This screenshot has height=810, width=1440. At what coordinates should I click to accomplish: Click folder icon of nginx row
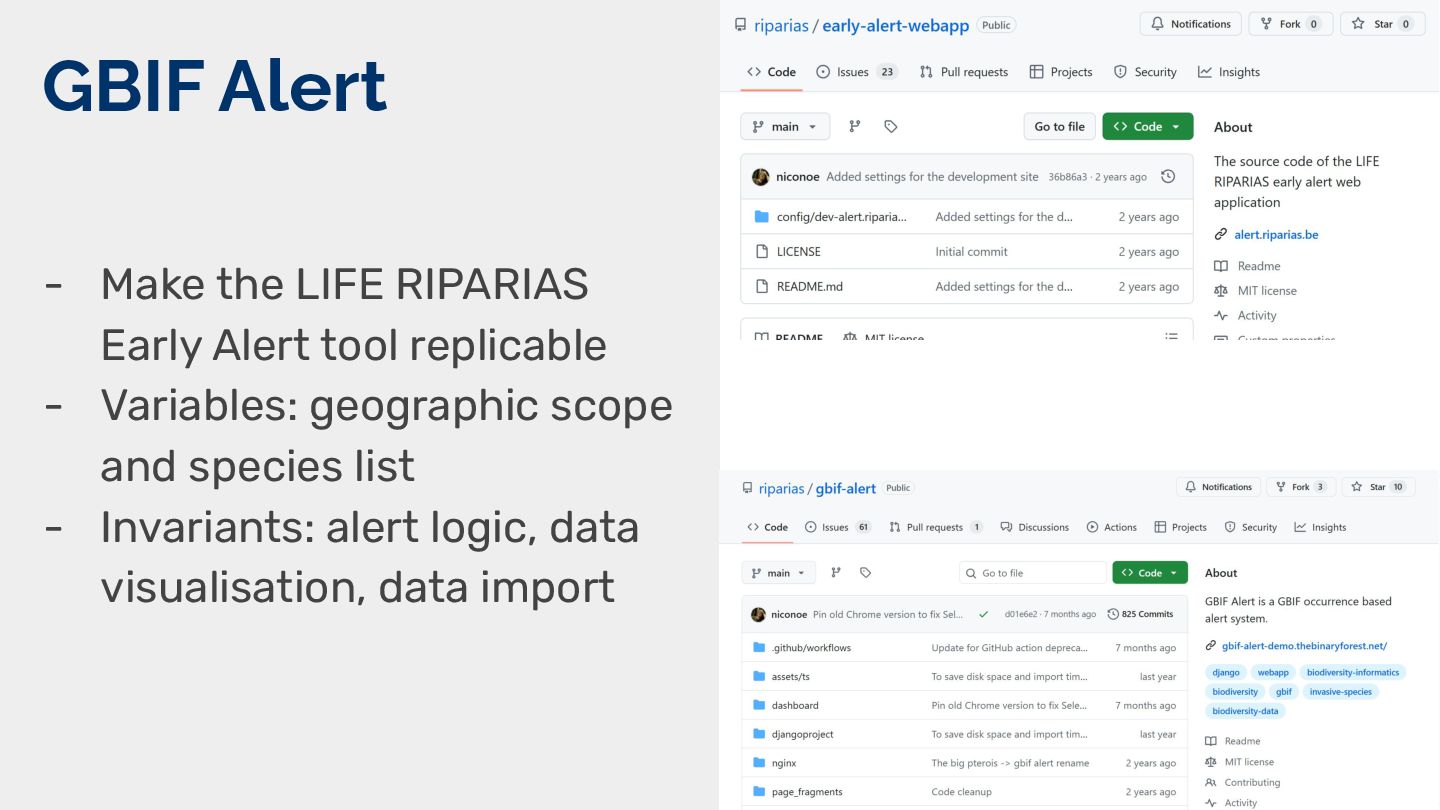click(x=759, y=763)
